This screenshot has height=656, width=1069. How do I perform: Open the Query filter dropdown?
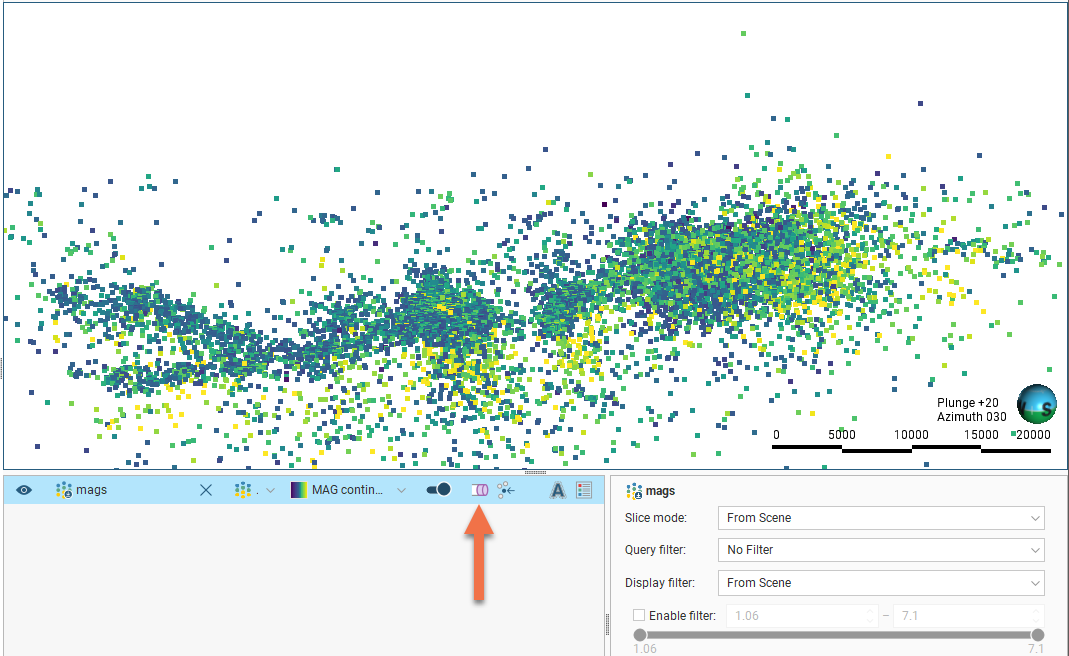(880, 550)
